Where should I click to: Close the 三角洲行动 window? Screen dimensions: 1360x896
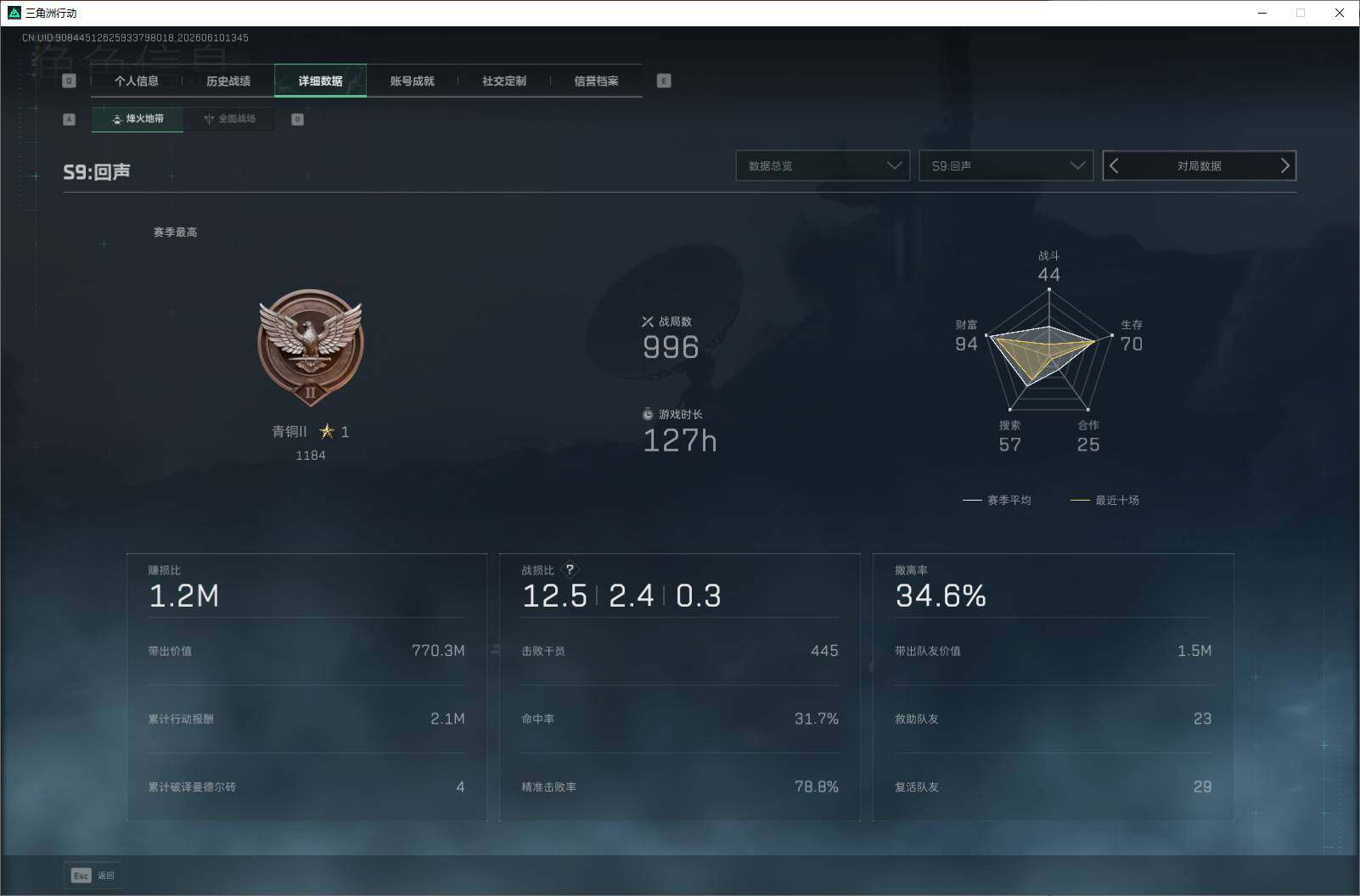[x=1340, y=13]
